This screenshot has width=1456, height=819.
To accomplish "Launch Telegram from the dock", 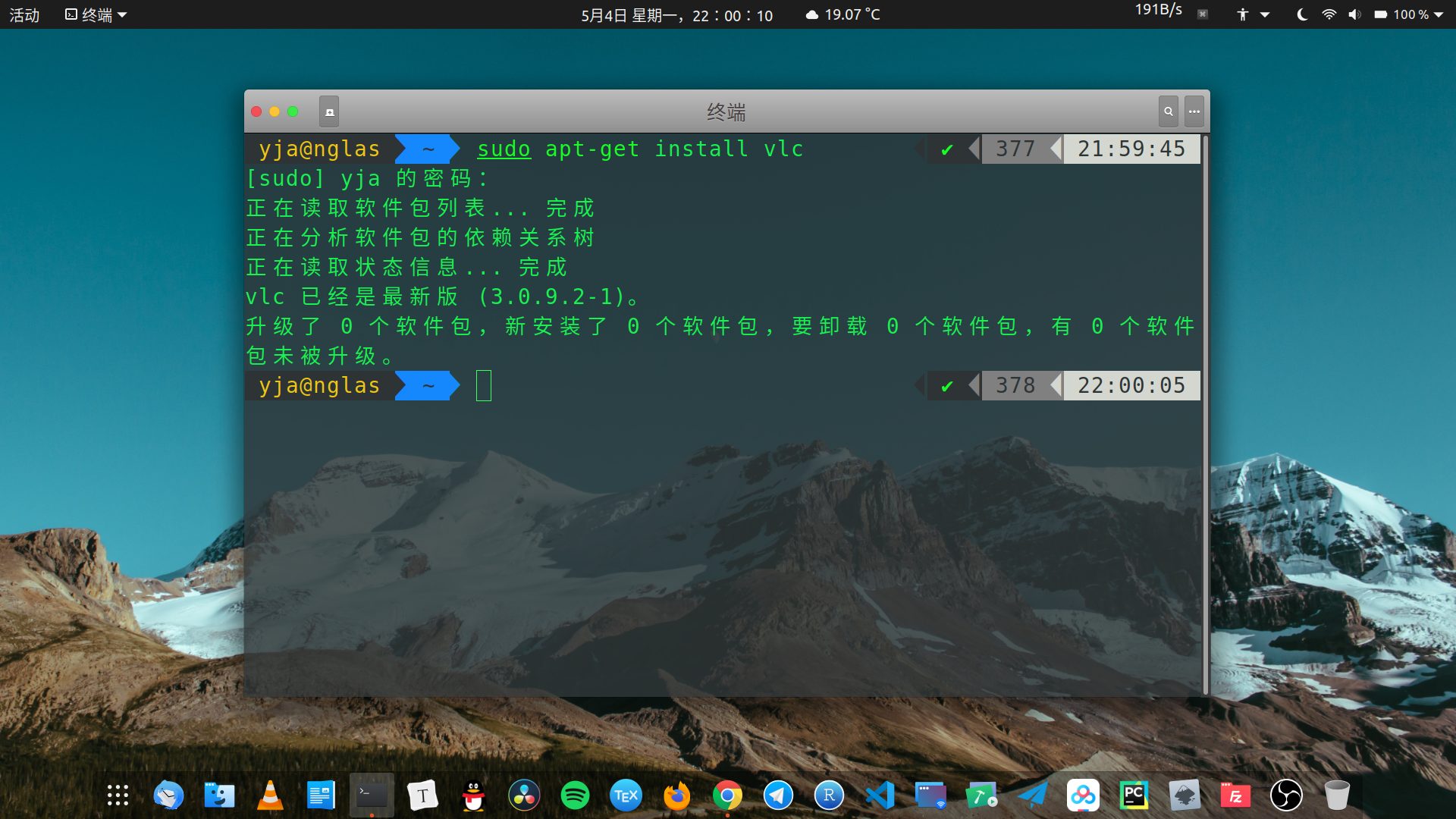I will pos(778,795).
